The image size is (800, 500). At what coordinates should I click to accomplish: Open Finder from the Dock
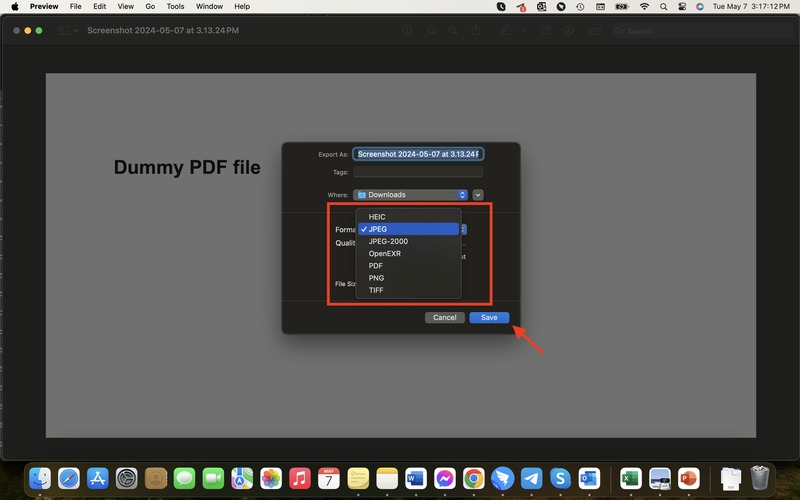pyautogui.click(x=40, y=479)
